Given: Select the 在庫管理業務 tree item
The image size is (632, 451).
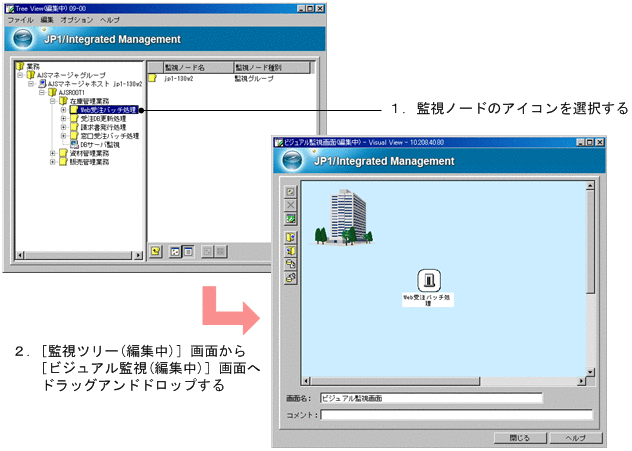Looking at the screenshot, I should (89, 101).
